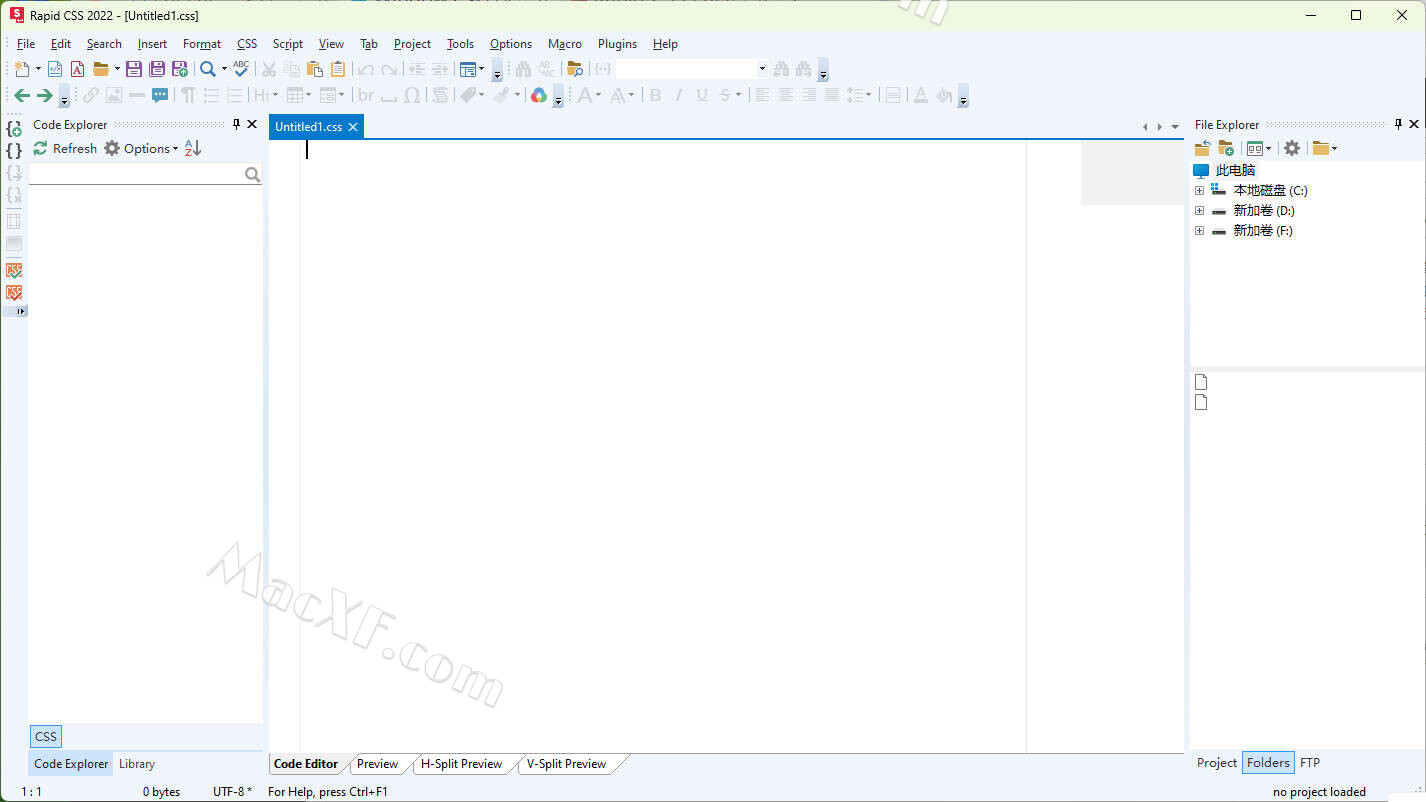The width and height of the screenshot is (1426, 802).
Task: Click the Refresh button in Code Explorer
Action: coord(65,148)
